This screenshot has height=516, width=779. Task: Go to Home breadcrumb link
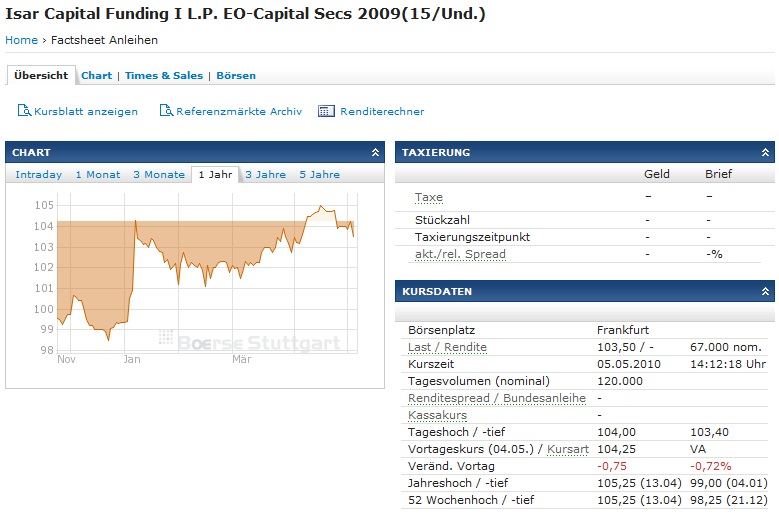pyautogui.click(x=21, y=40)
